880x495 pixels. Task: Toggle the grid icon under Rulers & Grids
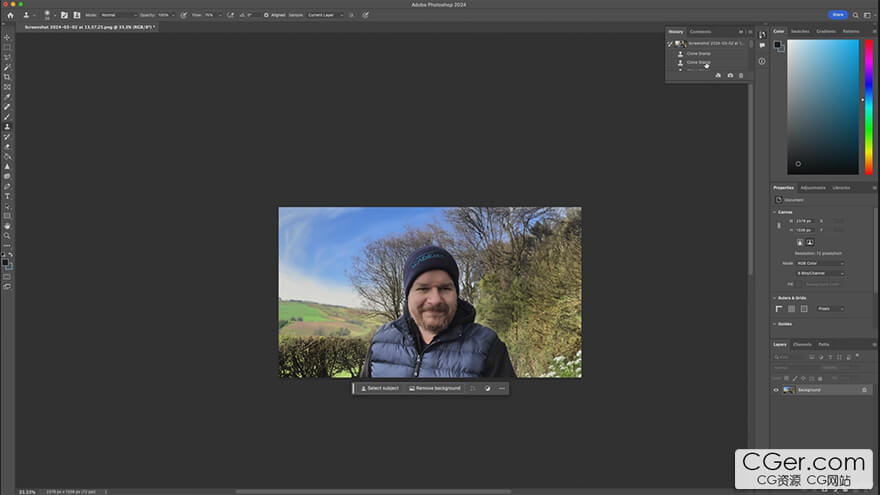click(791, 309)
